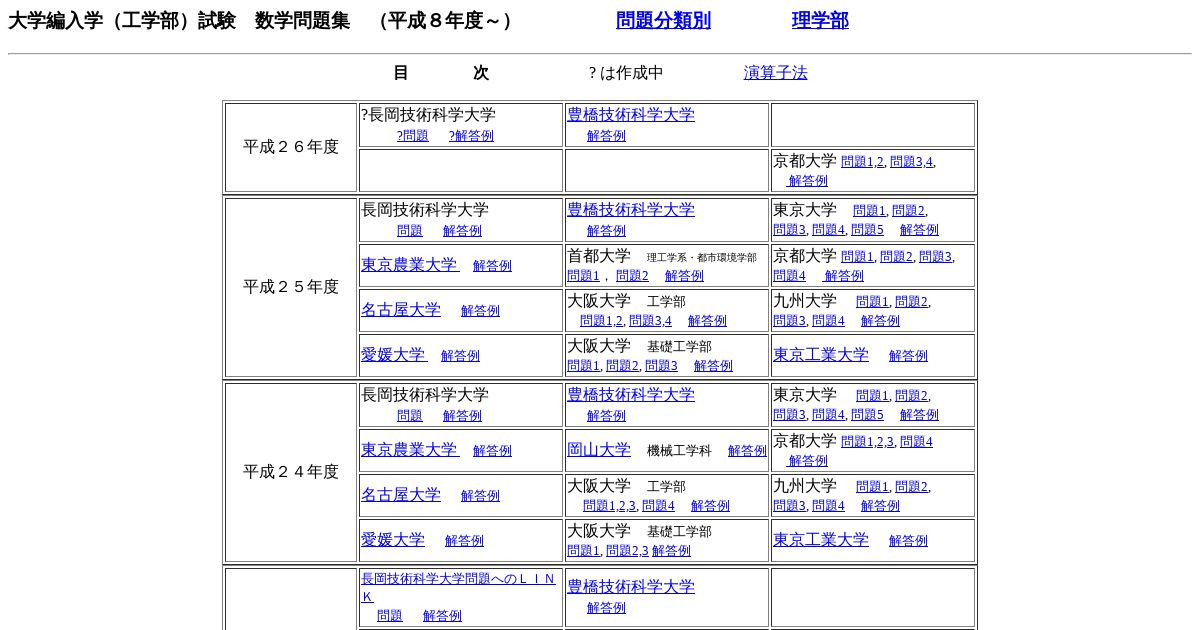Open 解答例 for 平成２５年度 大阪大学 基礎工学部
1200x630 pixels.
tap(713, 366)
